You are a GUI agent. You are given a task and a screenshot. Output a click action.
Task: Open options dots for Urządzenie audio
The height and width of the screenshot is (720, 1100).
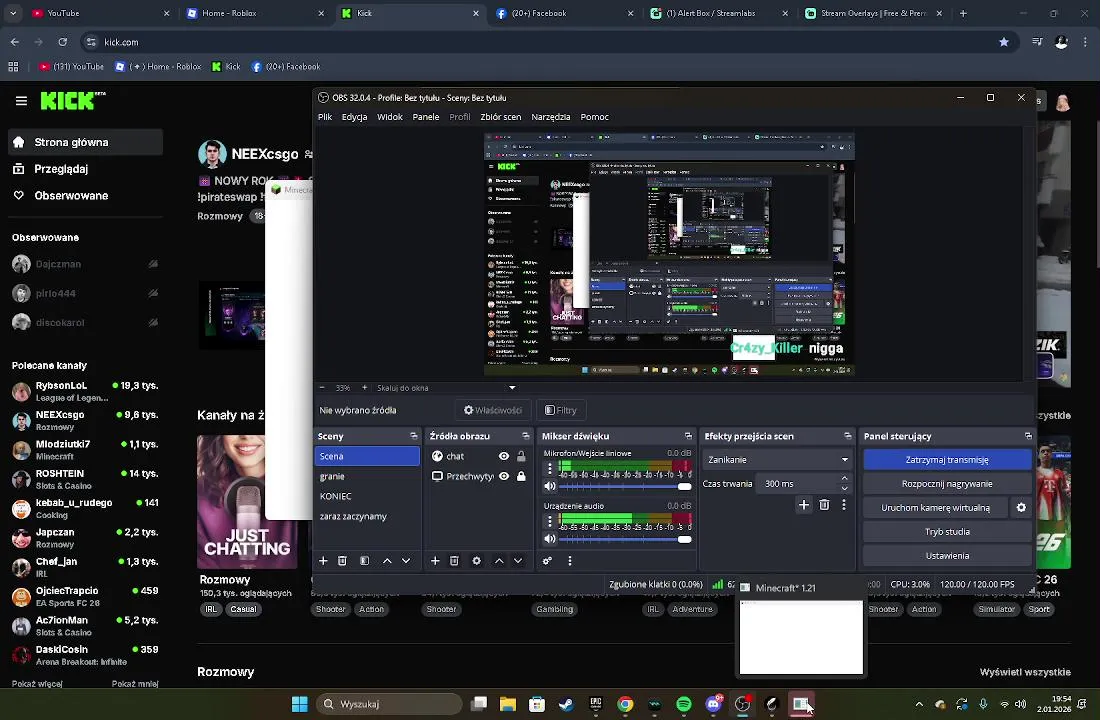click(x=550, y=521)
